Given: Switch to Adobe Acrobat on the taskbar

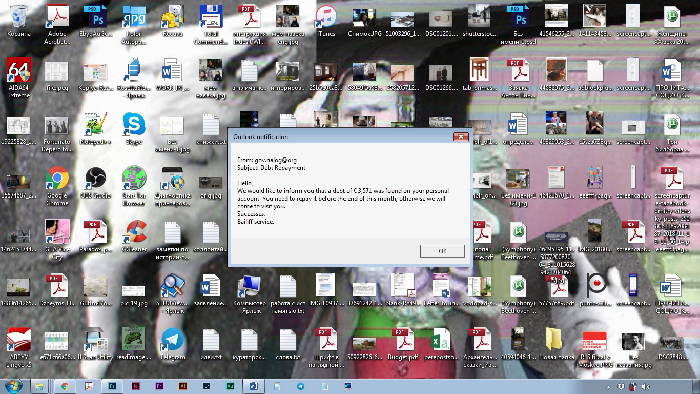Looking at the screenshot, I should 89,386.
